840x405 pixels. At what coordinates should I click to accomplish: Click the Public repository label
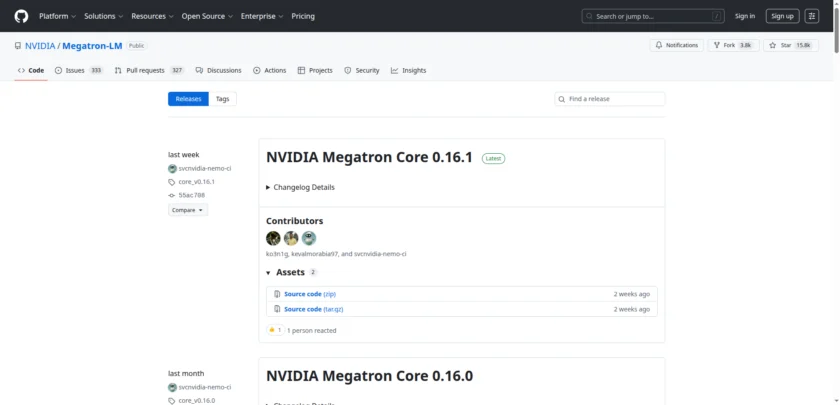tap(137, 46)
